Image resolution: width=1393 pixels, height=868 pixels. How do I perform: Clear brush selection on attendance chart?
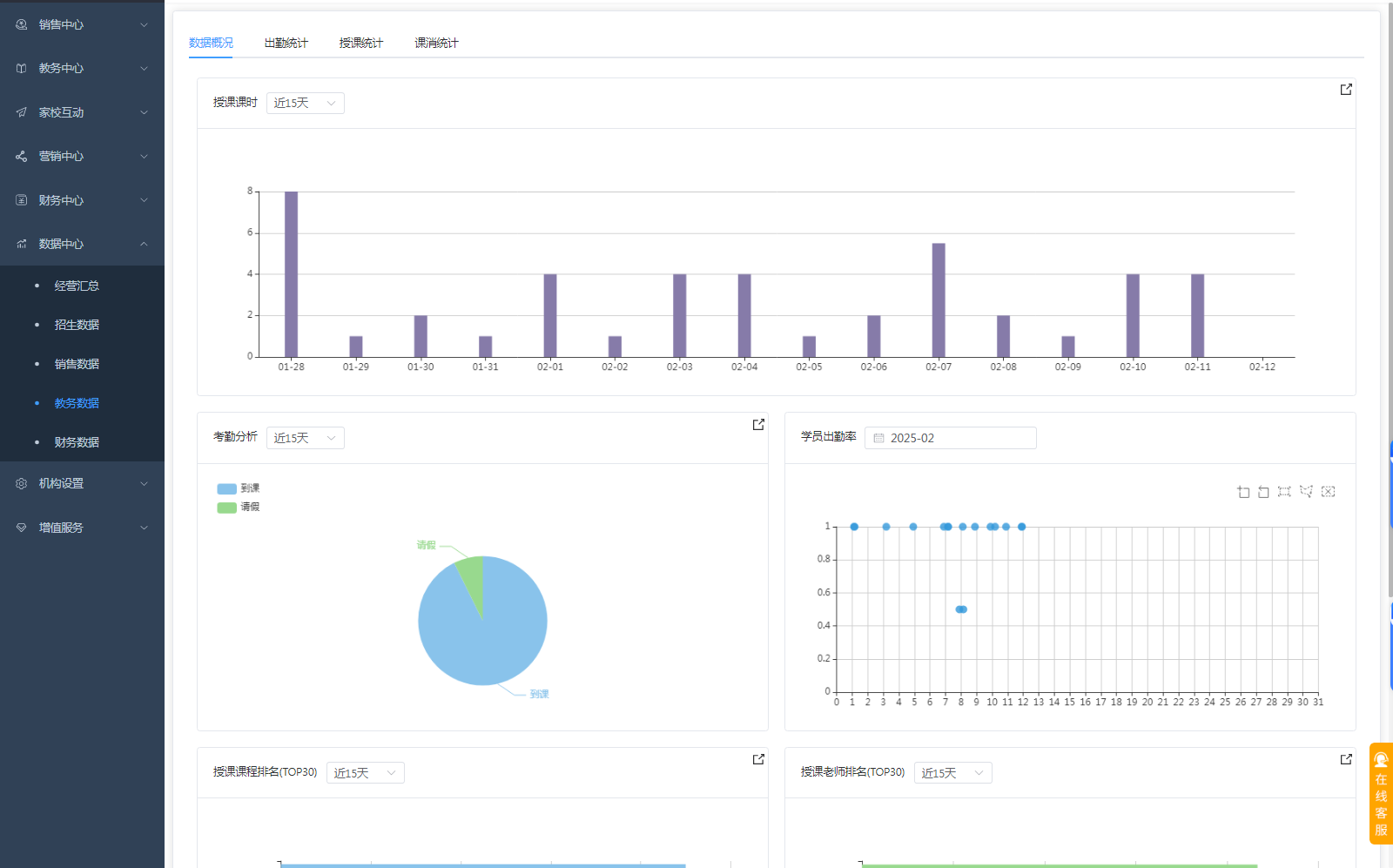pos(1328,492)
